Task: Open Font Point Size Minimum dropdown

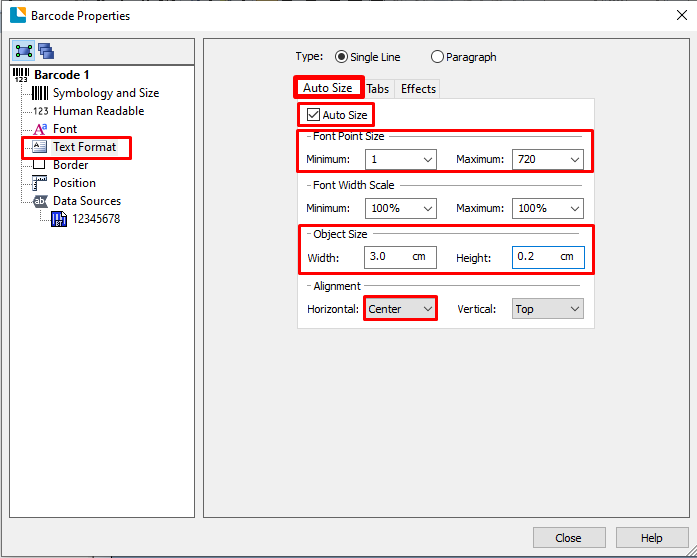Action: (x=401, y=159)
